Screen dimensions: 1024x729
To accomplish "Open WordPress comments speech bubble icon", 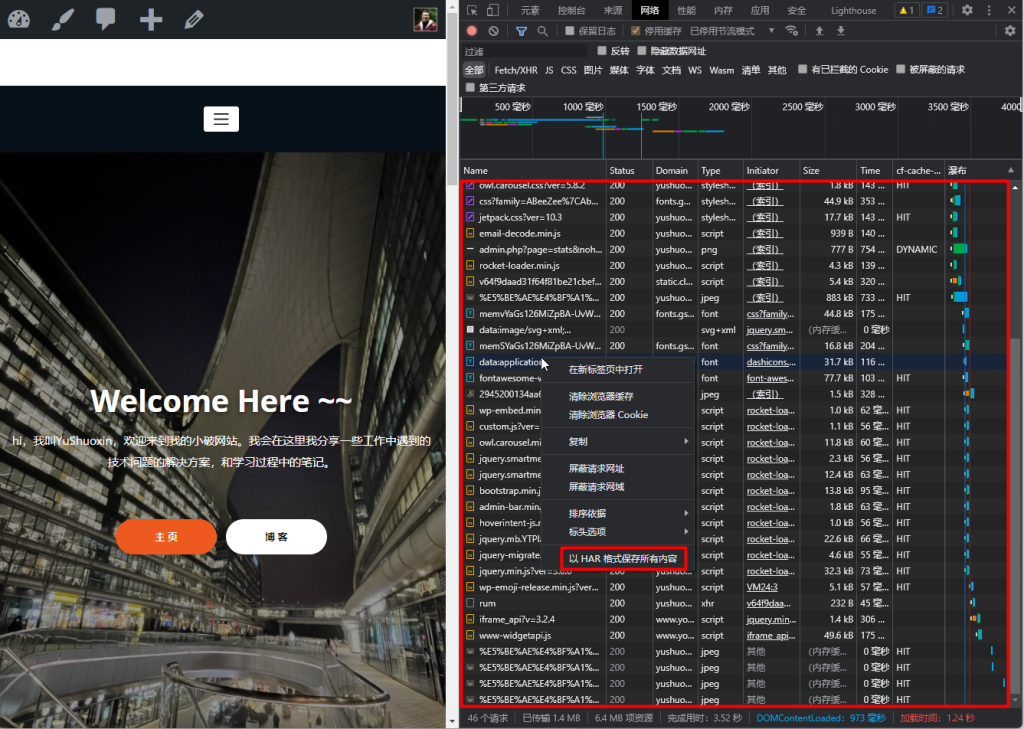I will click(x=106, y=19).
